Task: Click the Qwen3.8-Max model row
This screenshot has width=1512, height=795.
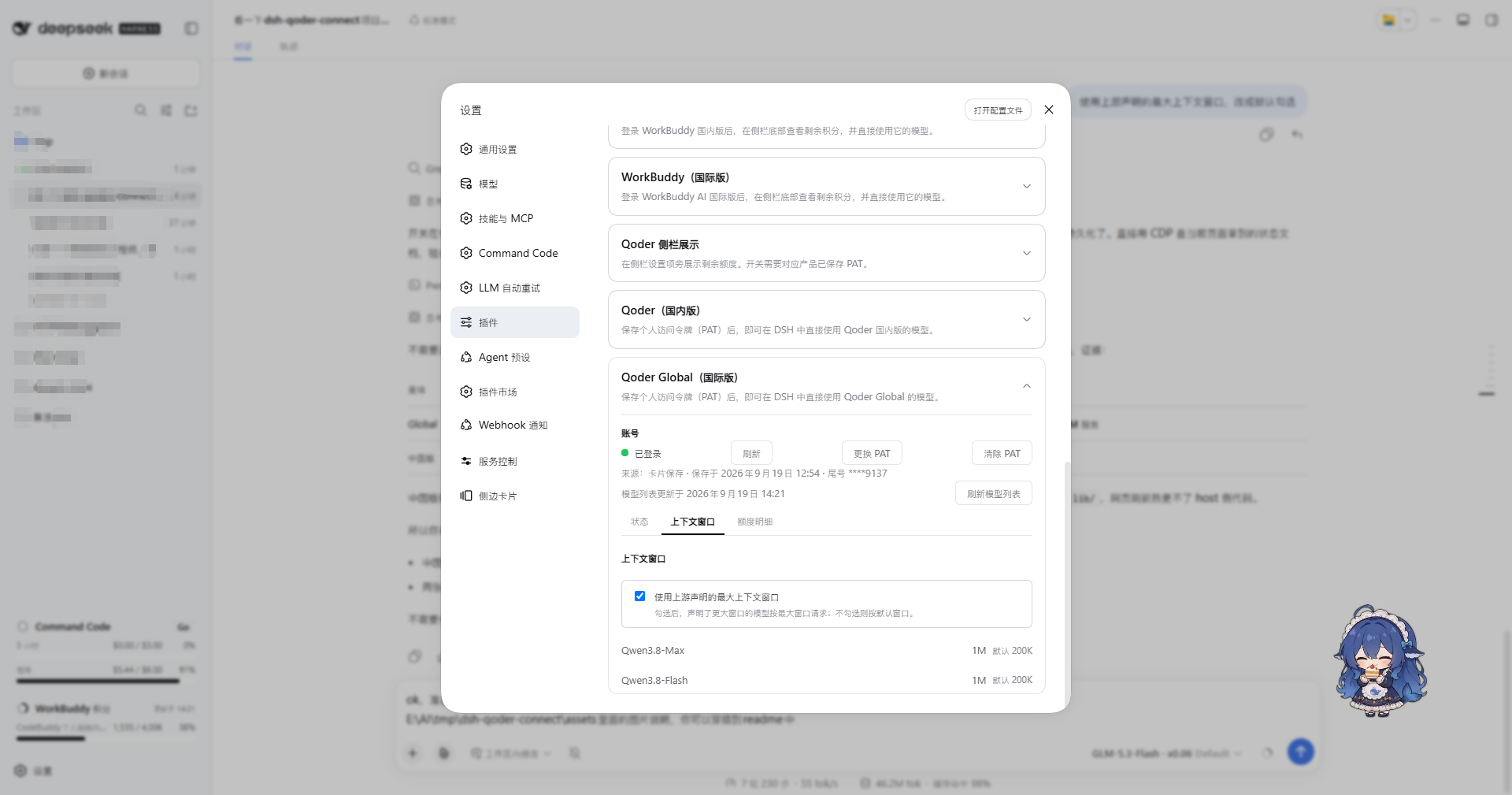Action: click(x=827, y=651)
